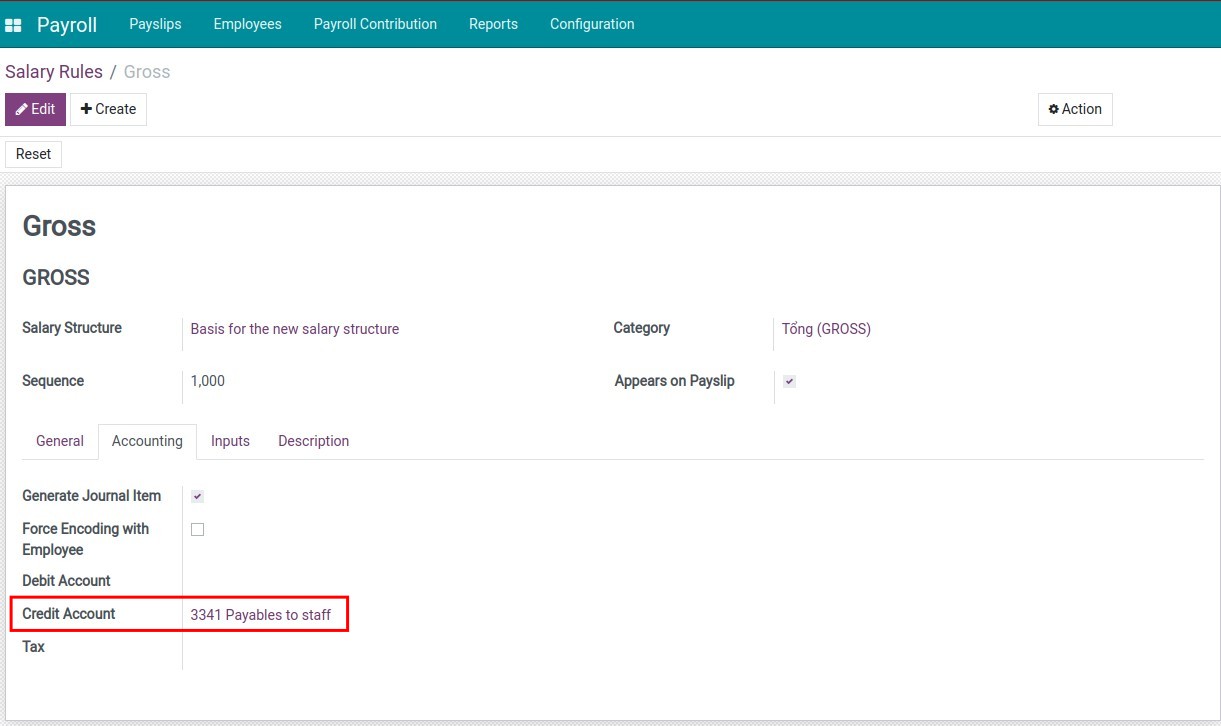Image resolution: width=1221 pixels, height=726 pixels.
Task: Expand the Configuration menu
Action: click(x=592, y=24)
